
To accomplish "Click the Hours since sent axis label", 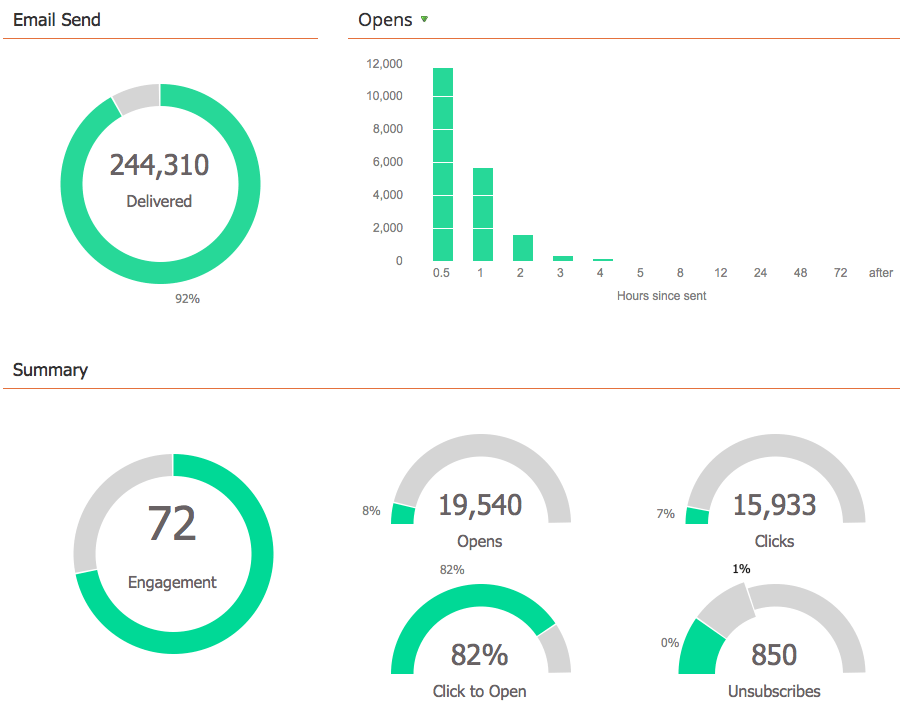I will 662,295.
